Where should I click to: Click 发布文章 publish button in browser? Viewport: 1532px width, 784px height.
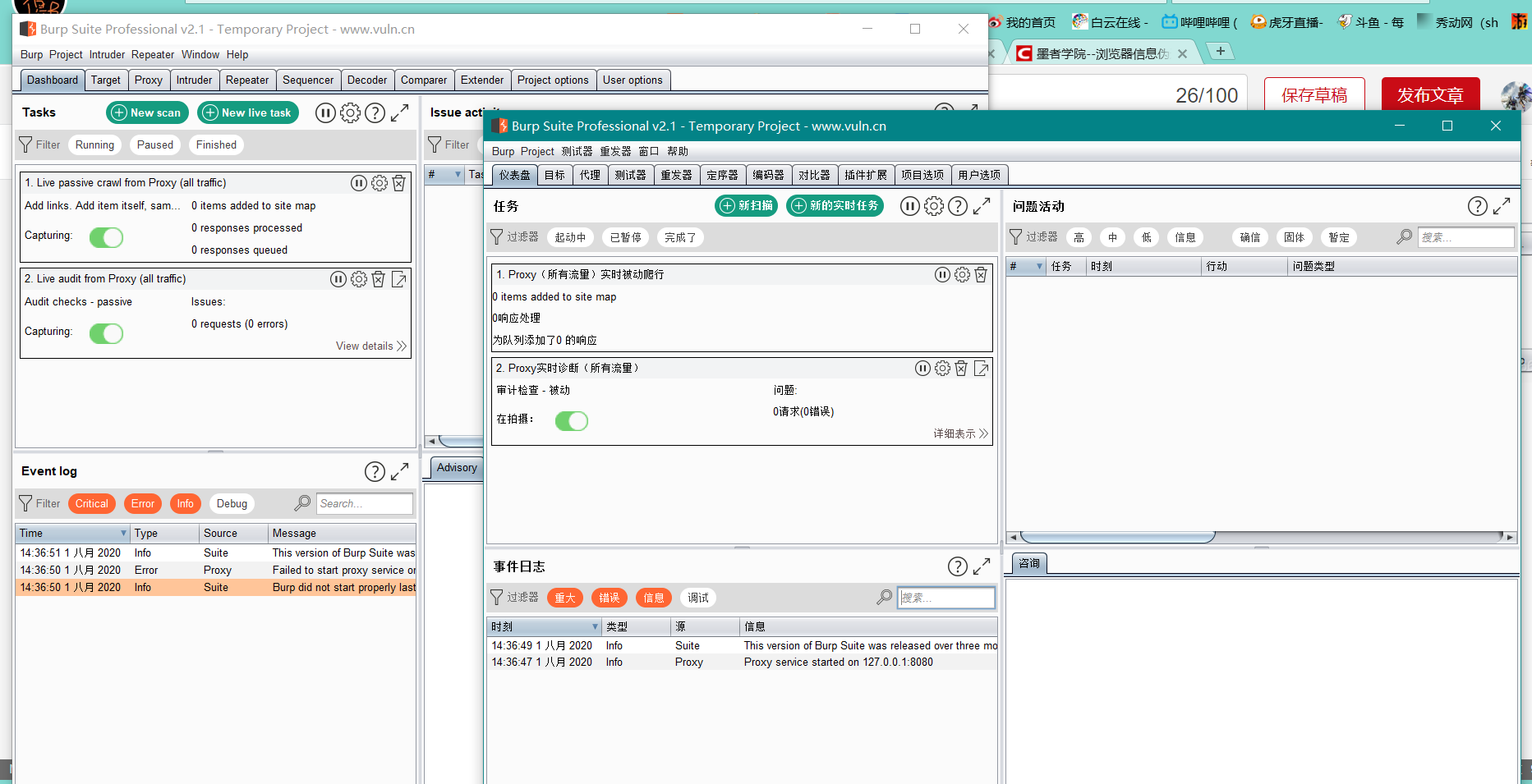[1431, 95]
